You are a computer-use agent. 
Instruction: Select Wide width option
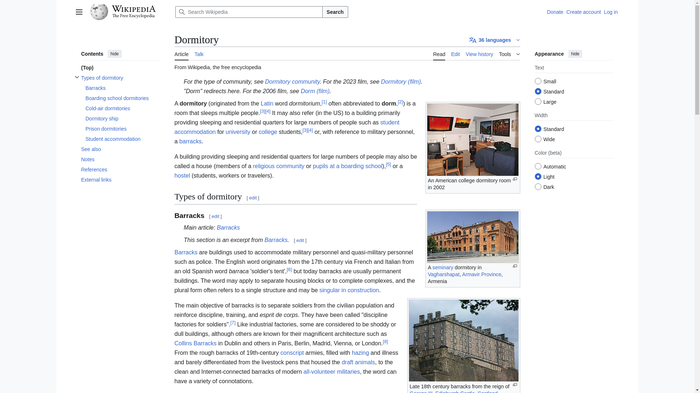[538, 139]
